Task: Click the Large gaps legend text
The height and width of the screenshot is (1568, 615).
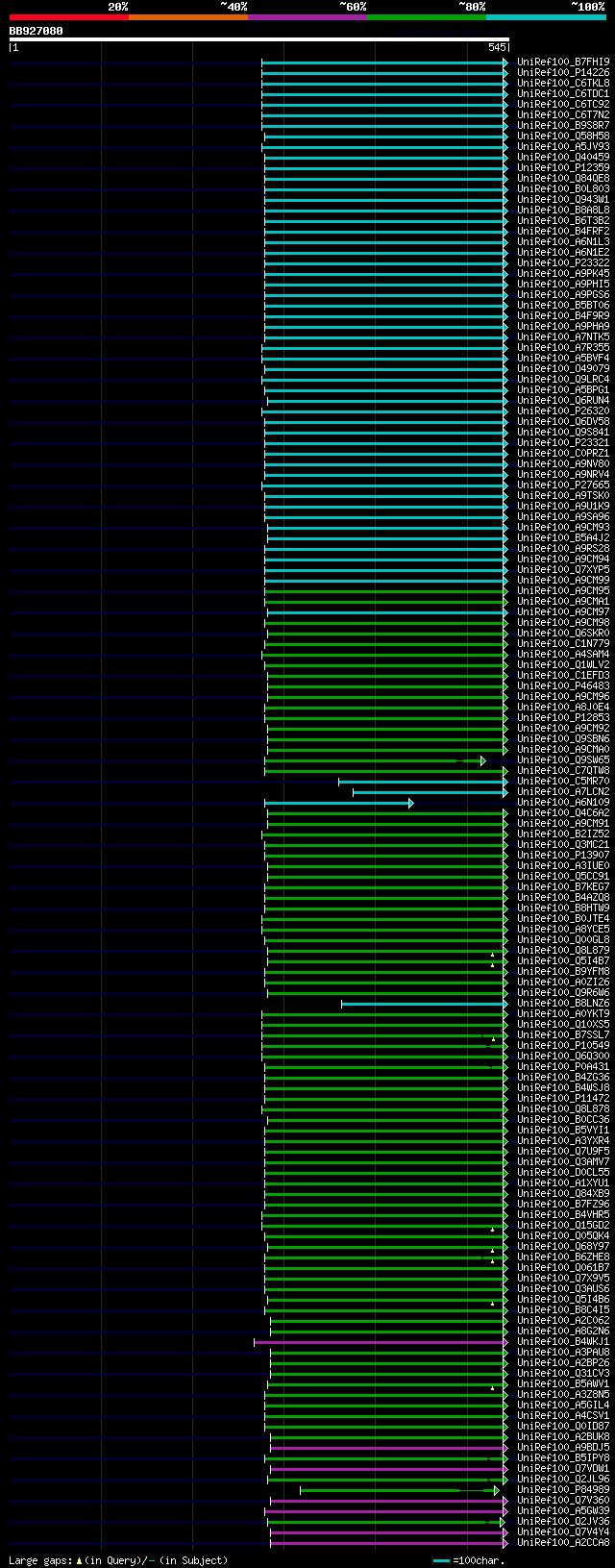Action: [x=118, y=1560]
